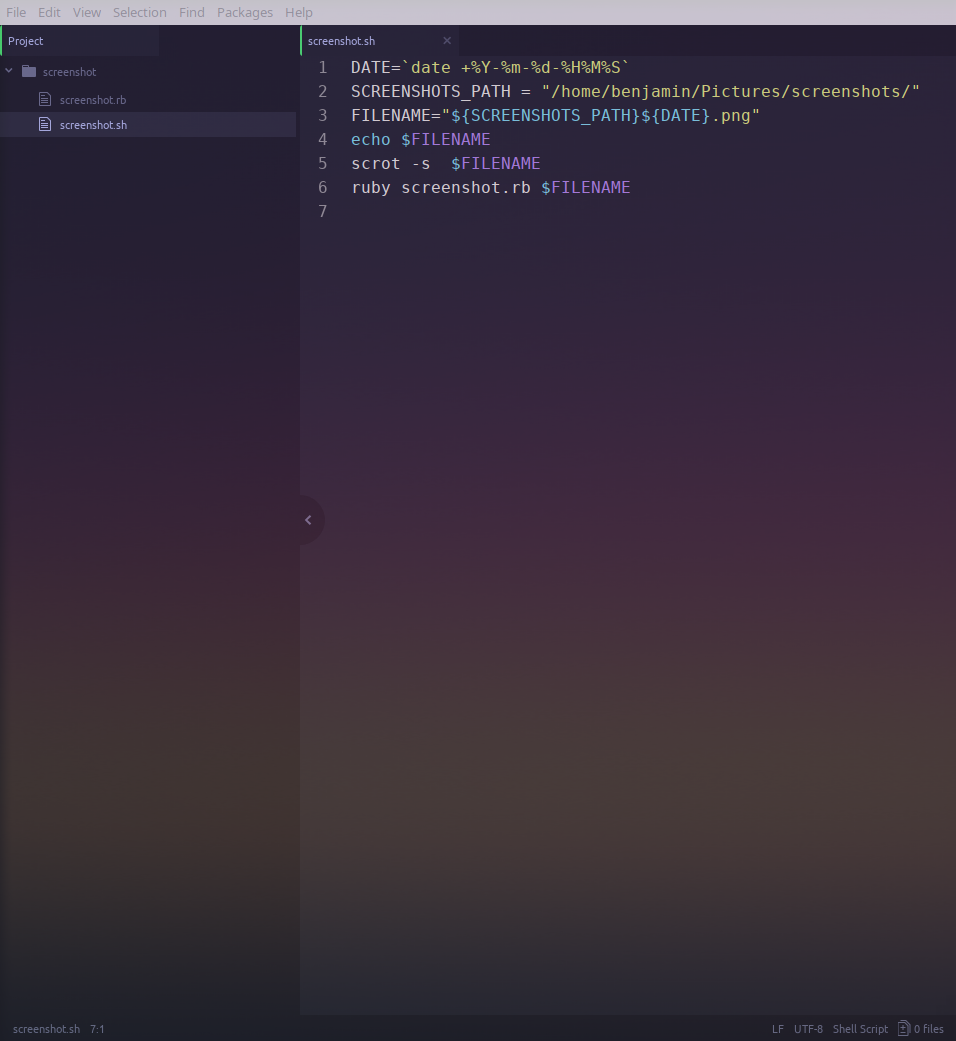Click the screenshot folder icon
The height and width of the screenshot is (1041, 956).
[29, 71]
